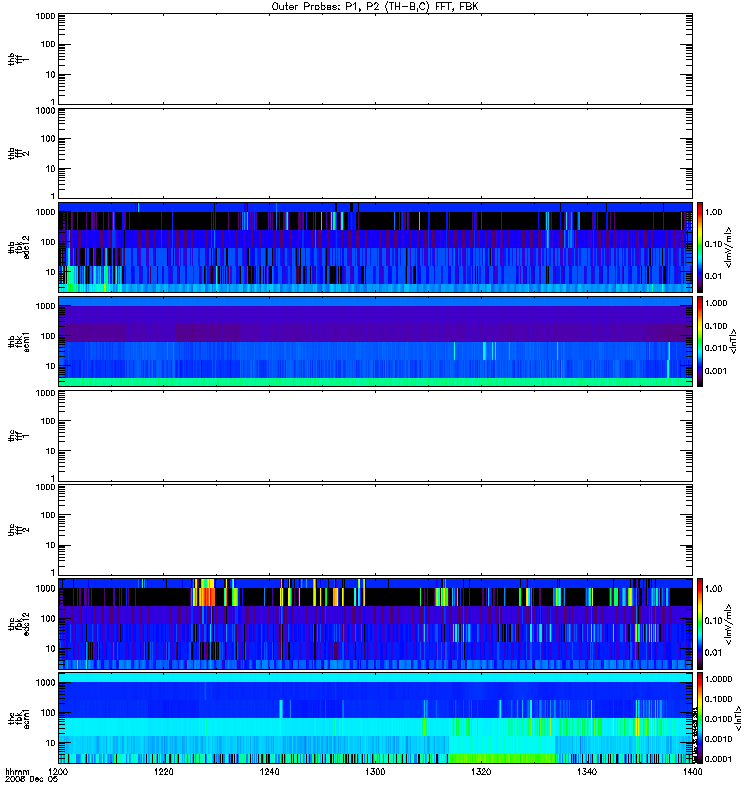Click the '1.0000' tick on thc scm1 color bar

[x=718, y=680]
